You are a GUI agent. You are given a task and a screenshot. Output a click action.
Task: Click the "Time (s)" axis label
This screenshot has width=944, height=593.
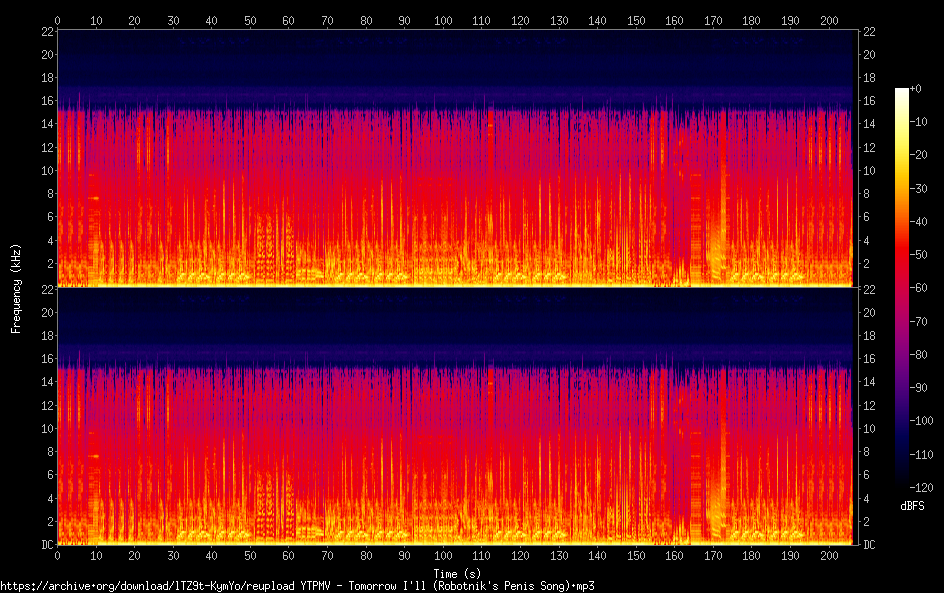[455, 573]
